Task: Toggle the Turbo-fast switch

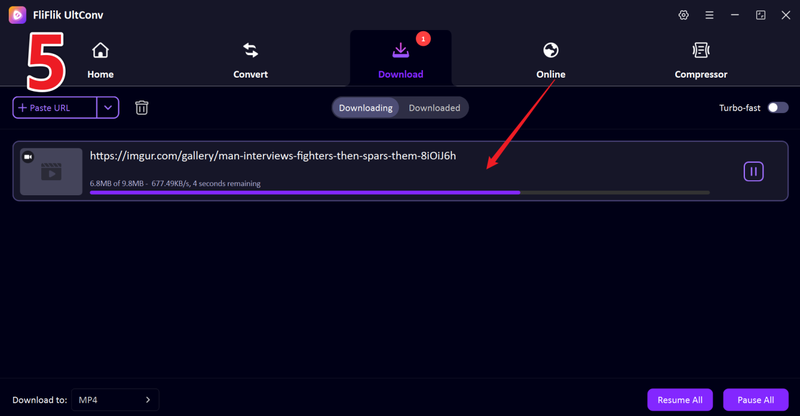Action: 778,108
